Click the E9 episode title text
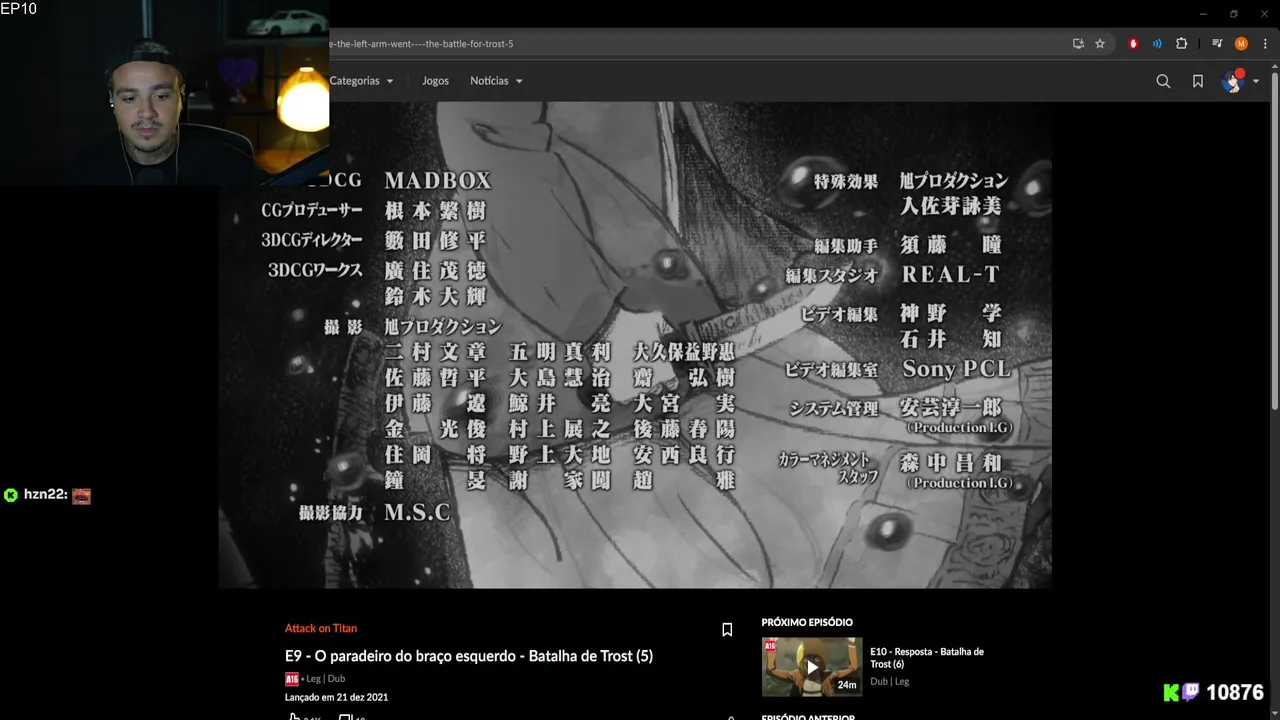The image size is (1280, 720). [469, 656]
